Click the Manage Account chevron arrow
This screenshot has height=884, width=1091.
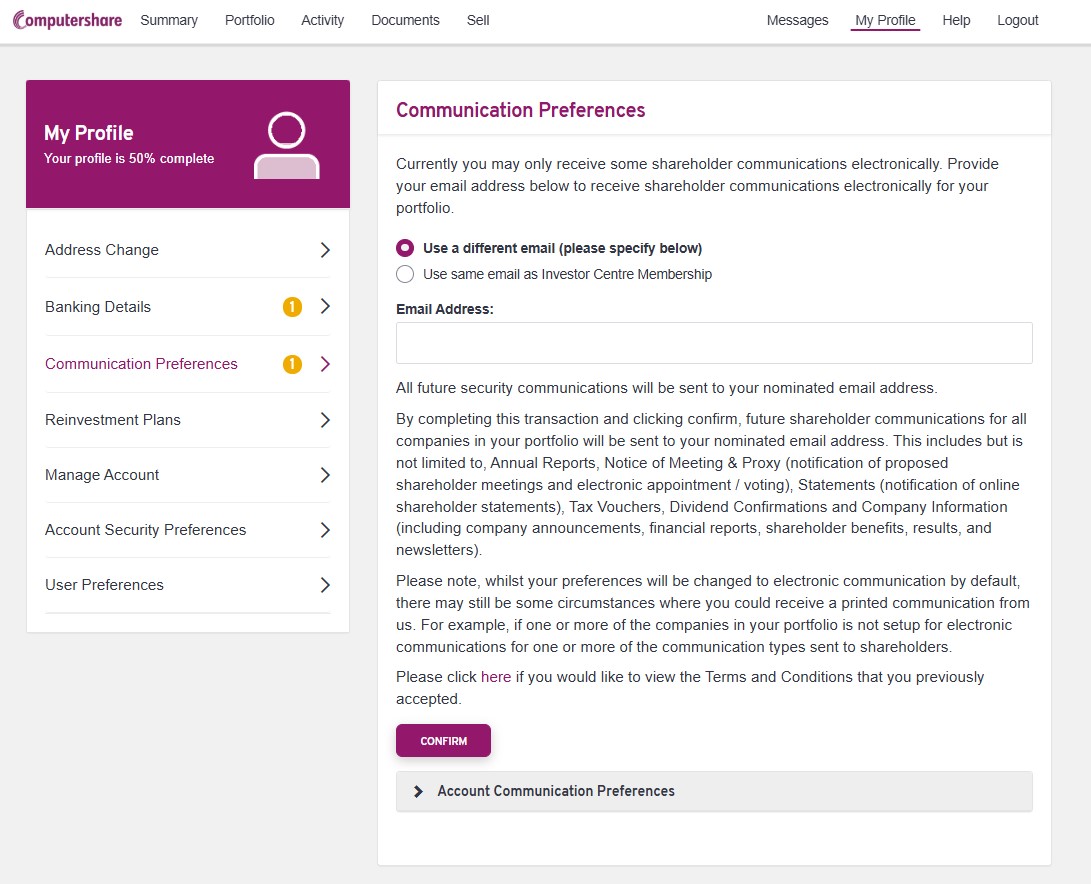(325, 475)
